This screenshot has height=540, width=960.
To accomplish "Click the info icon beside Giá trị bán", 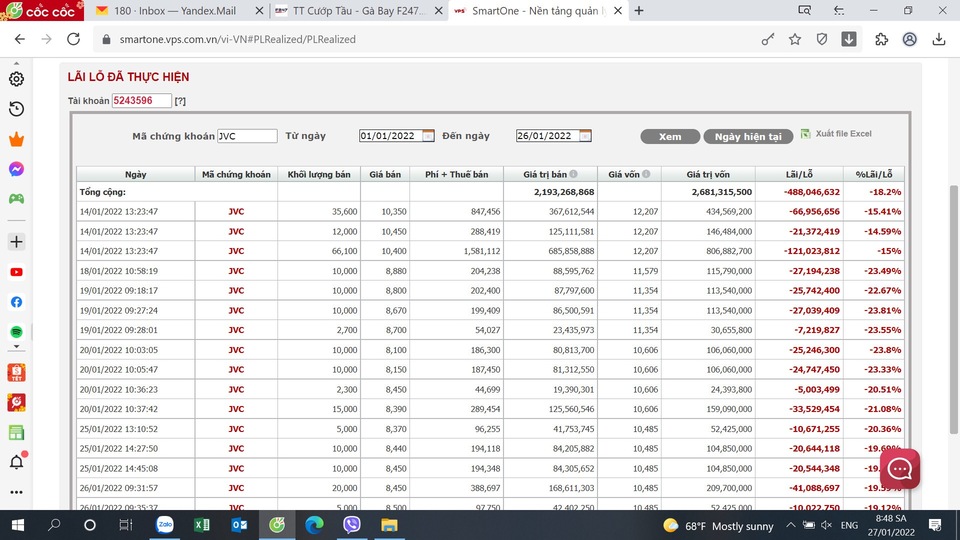I will (573, 174).
